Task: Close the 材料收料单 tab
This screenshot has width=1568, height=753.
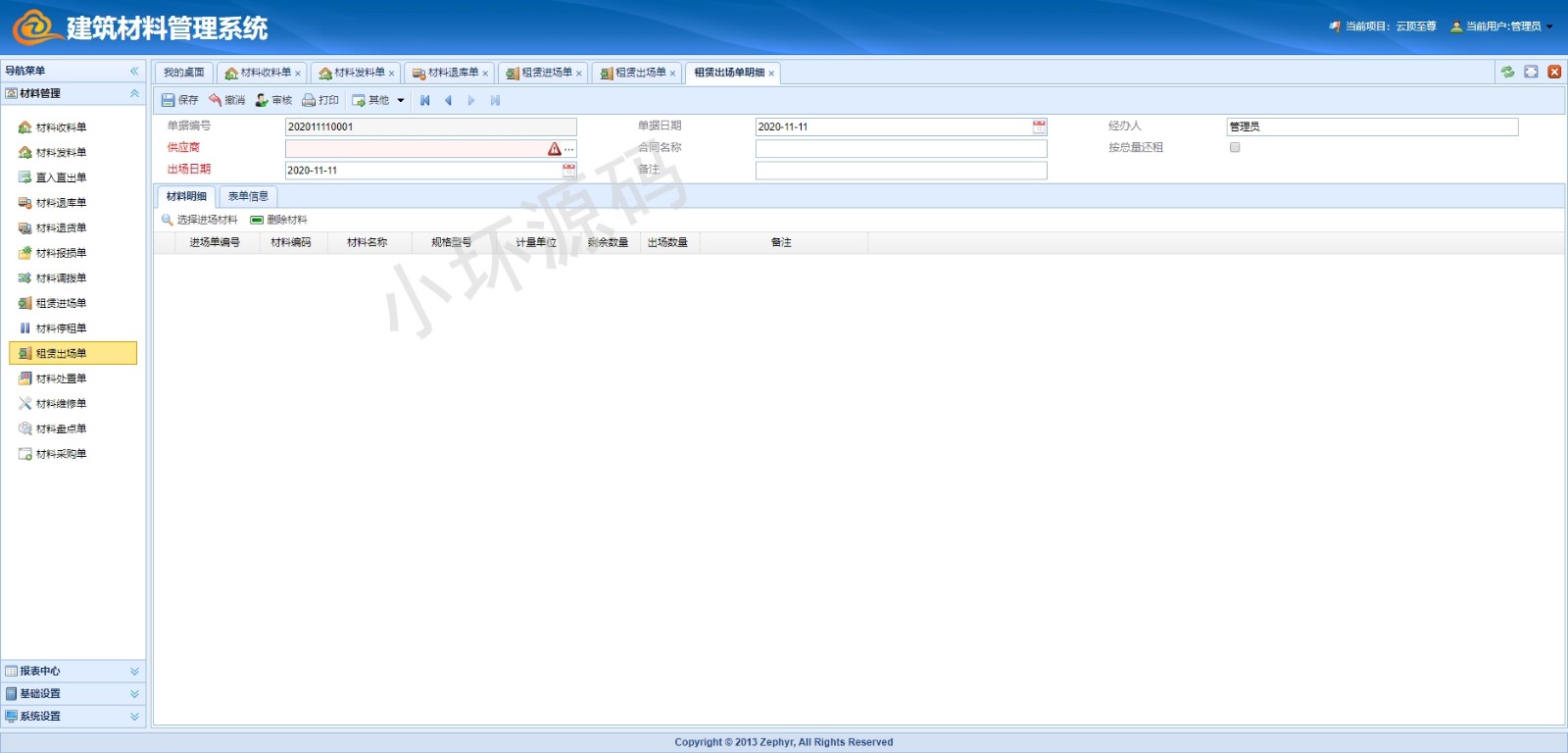Action: (x=298, y=74)
